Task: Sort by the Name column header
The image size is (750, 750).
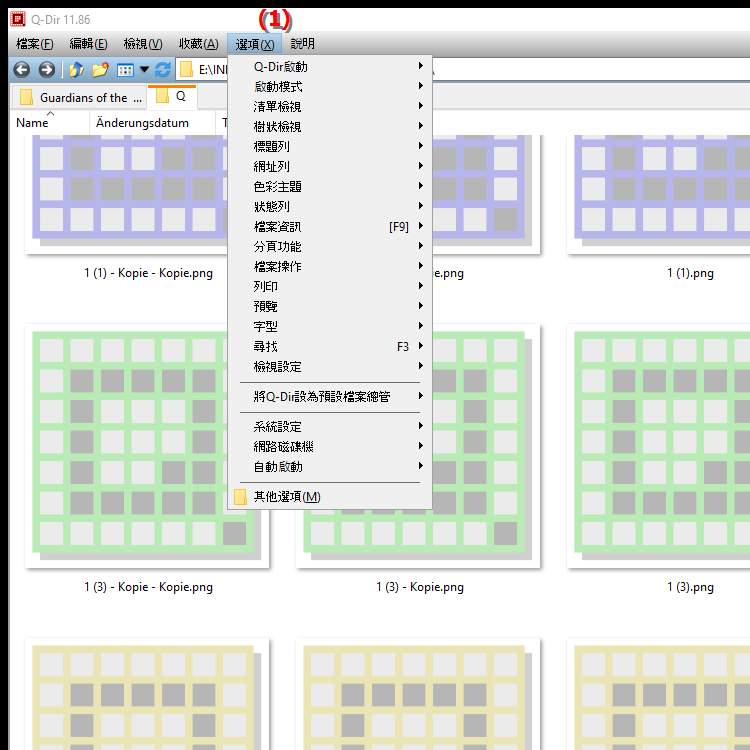Action: click(50, 123)
